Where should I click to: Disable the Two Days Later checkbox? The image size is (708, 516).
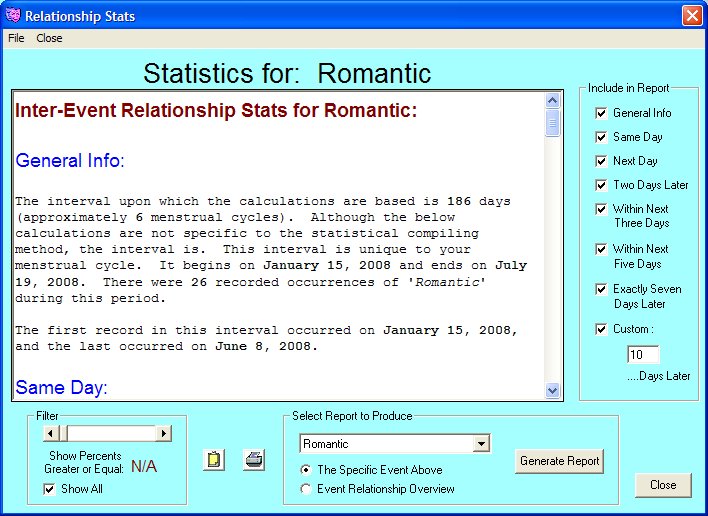coord(601,185)
